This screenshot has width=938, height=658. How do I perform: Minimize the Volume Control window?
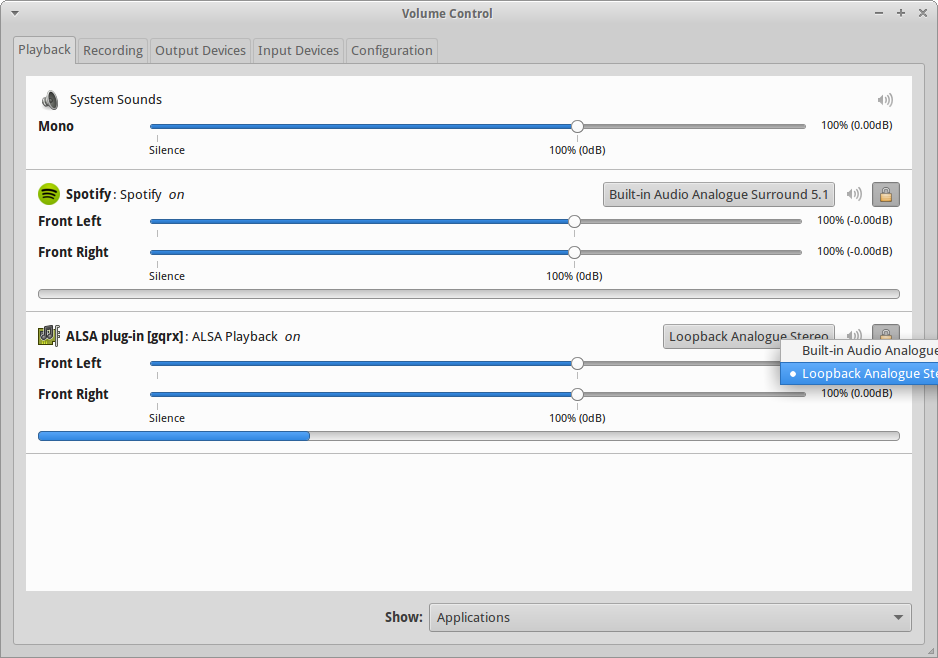coord(879,13)
